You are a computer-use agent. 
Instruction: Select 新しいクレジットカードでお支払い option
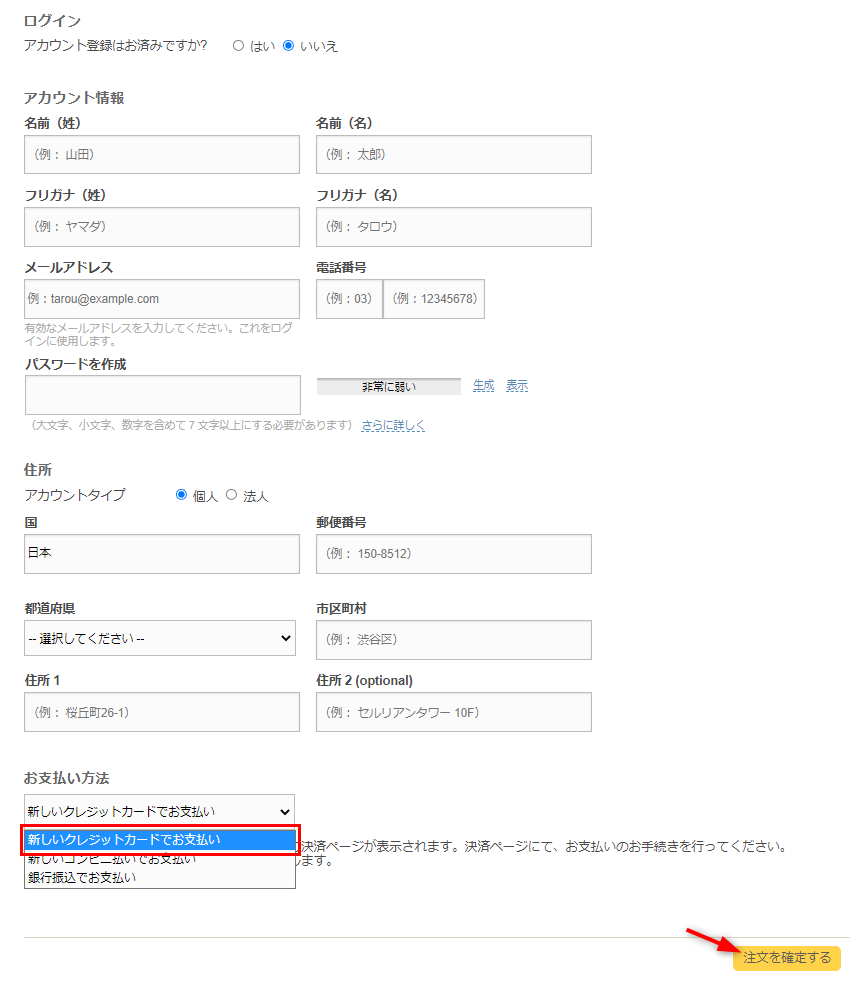(160, 839)
